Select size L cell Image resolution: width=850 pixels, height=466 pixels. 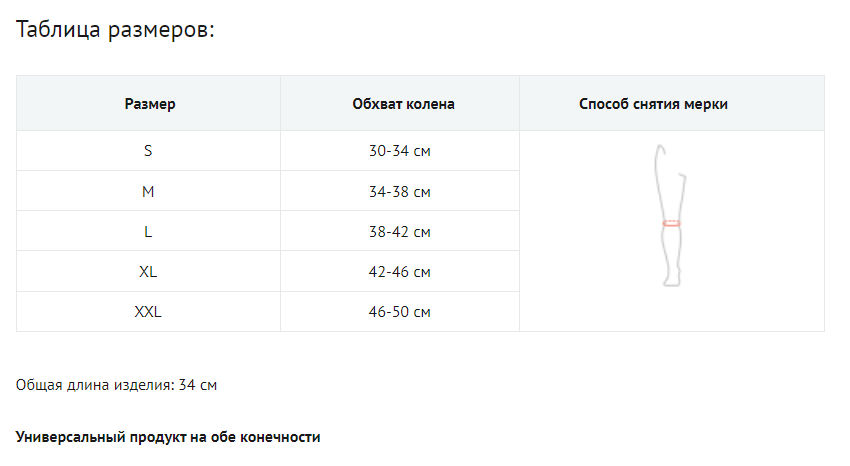(148, 231)
